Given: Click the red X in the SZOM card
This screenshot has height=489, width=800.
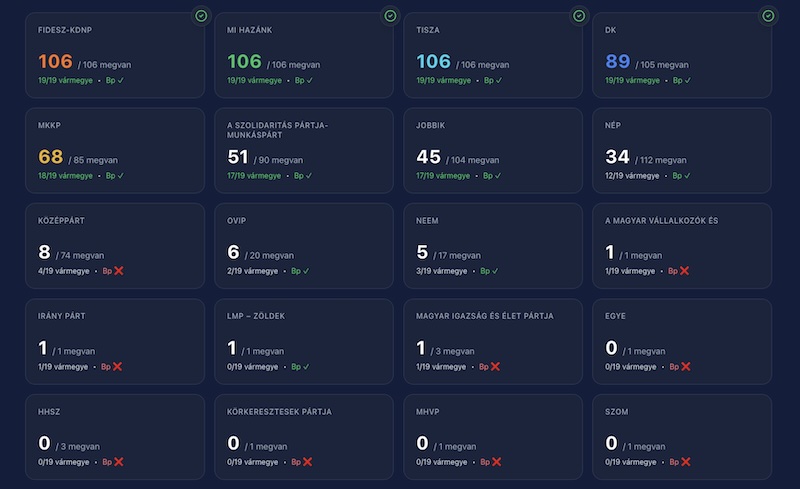Looking at the screenshot, I should (x=685, y=462).
